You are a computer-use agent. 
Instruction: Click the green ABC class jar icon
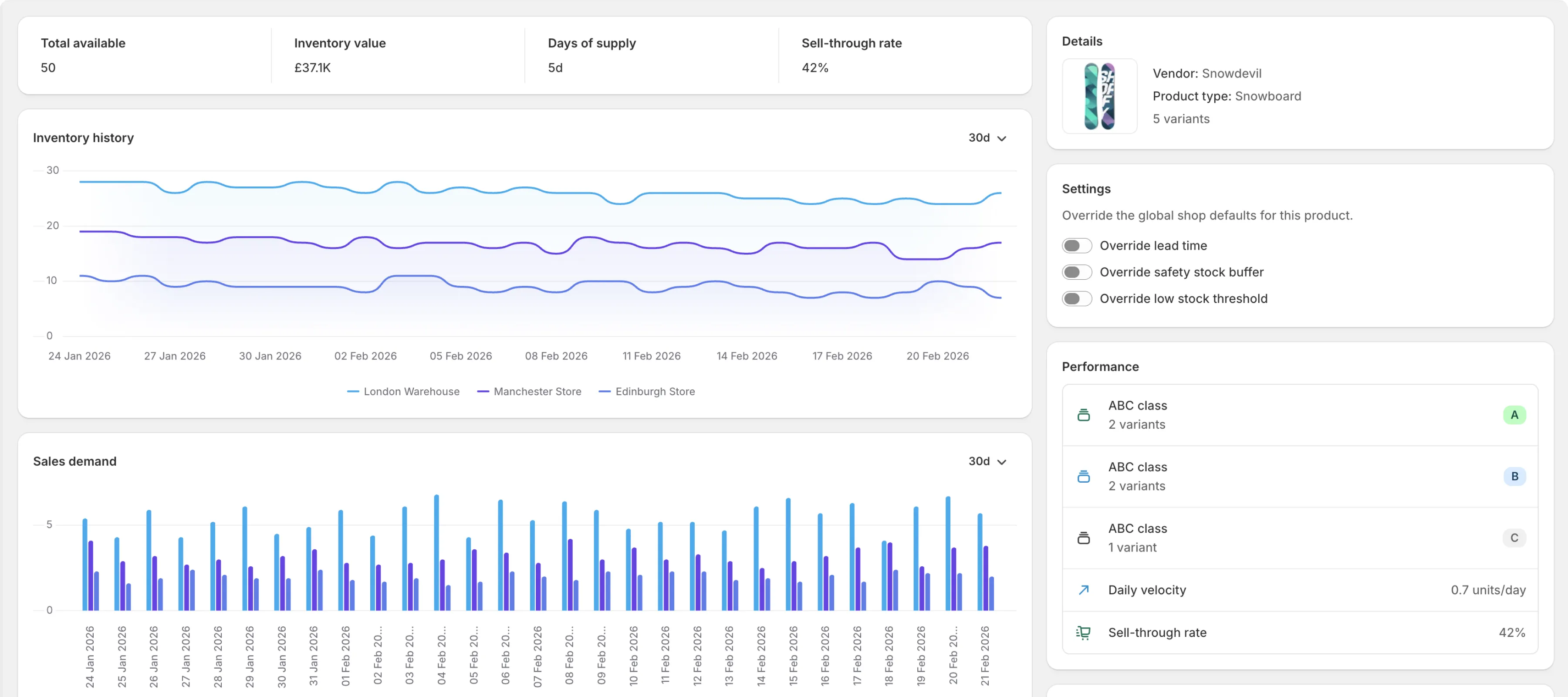click(x=1084, y=415)
